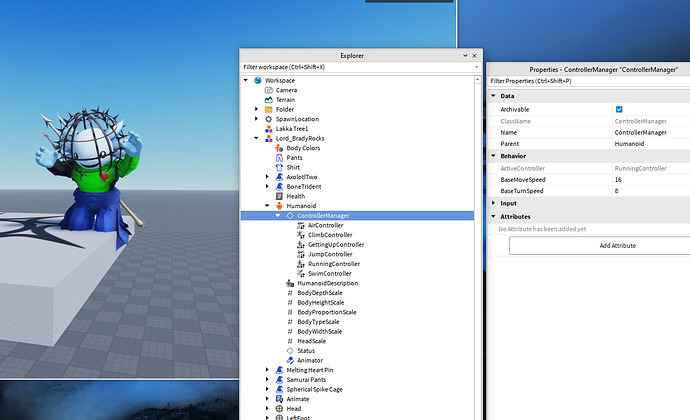
Task: Collapse the Data properties section
Action: point(492,96)
